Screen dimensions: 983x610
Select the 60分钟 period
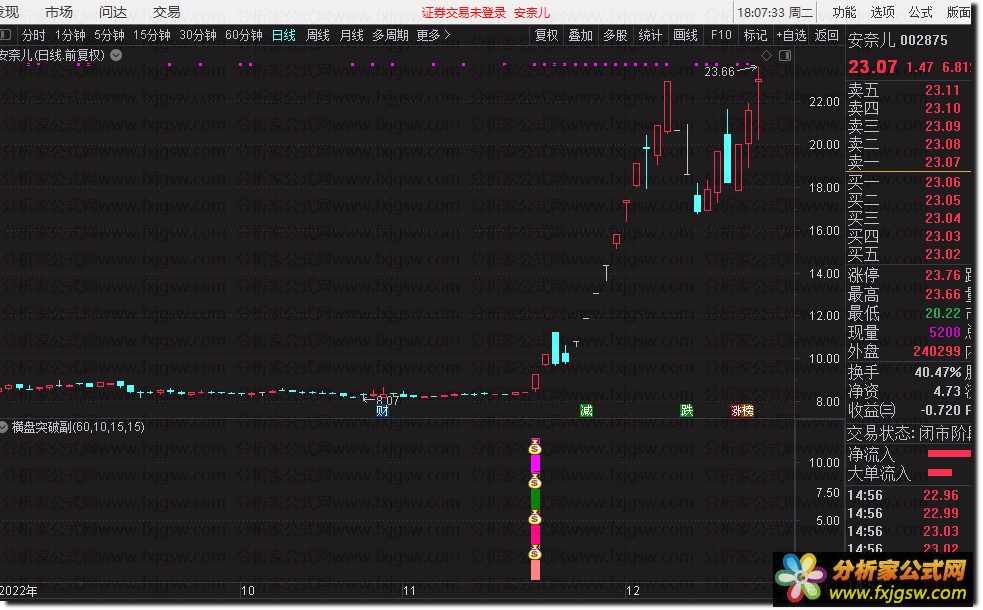[244, 35]
